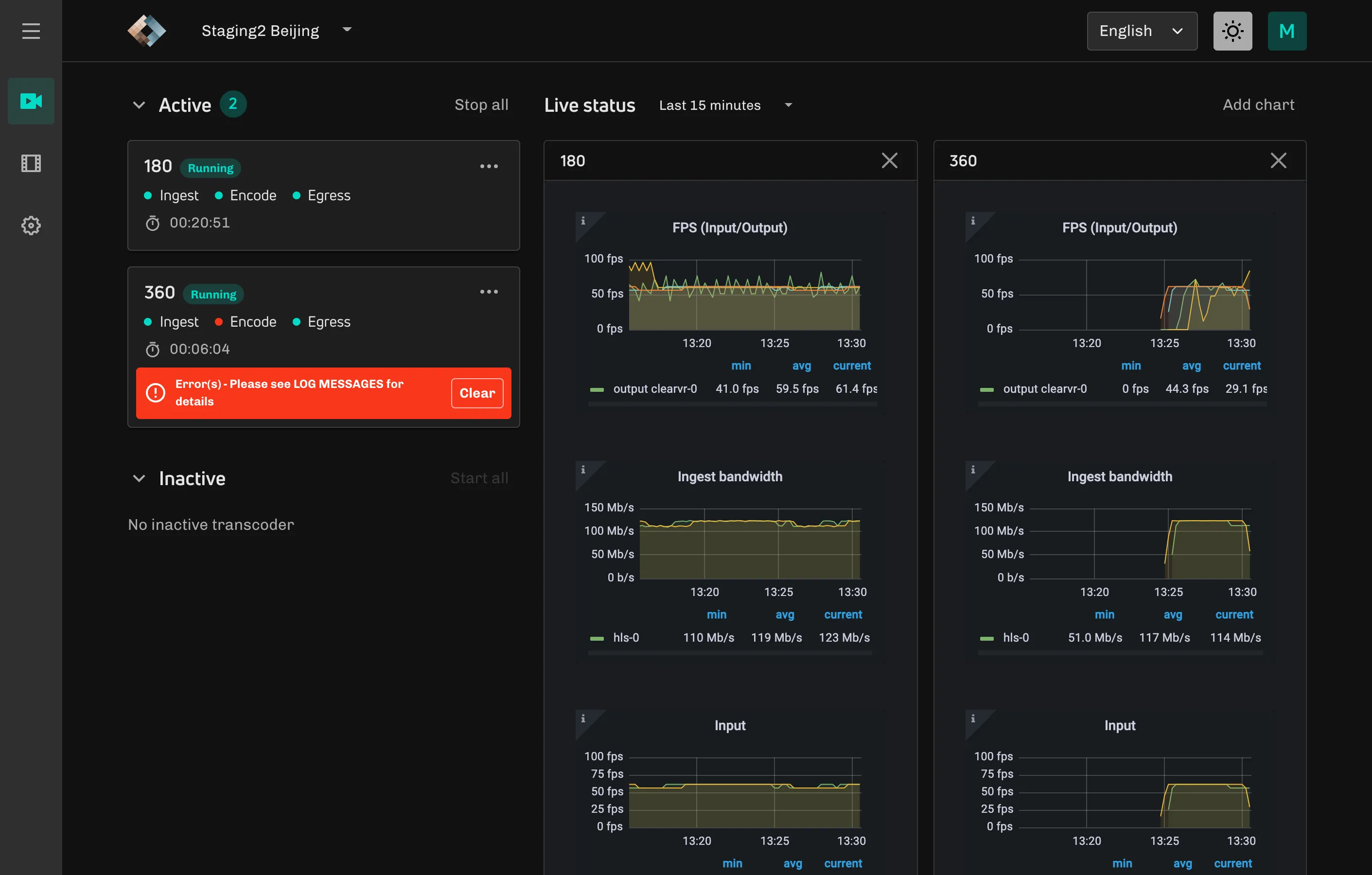Open the more options menu for transcoder 360
The height and width of the screenshot is (875, 1372).
pyautogui.click(x=488, y=292)
